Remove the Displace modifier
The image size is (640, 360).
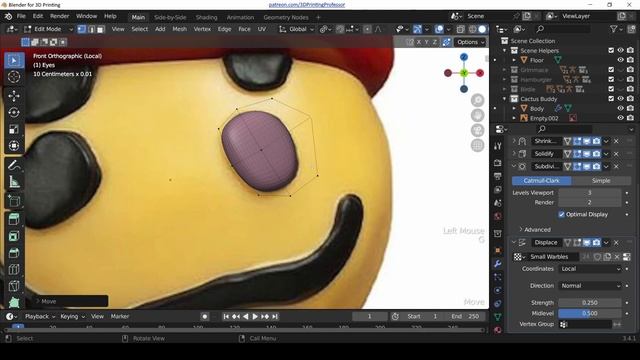[x=616, y=243]
